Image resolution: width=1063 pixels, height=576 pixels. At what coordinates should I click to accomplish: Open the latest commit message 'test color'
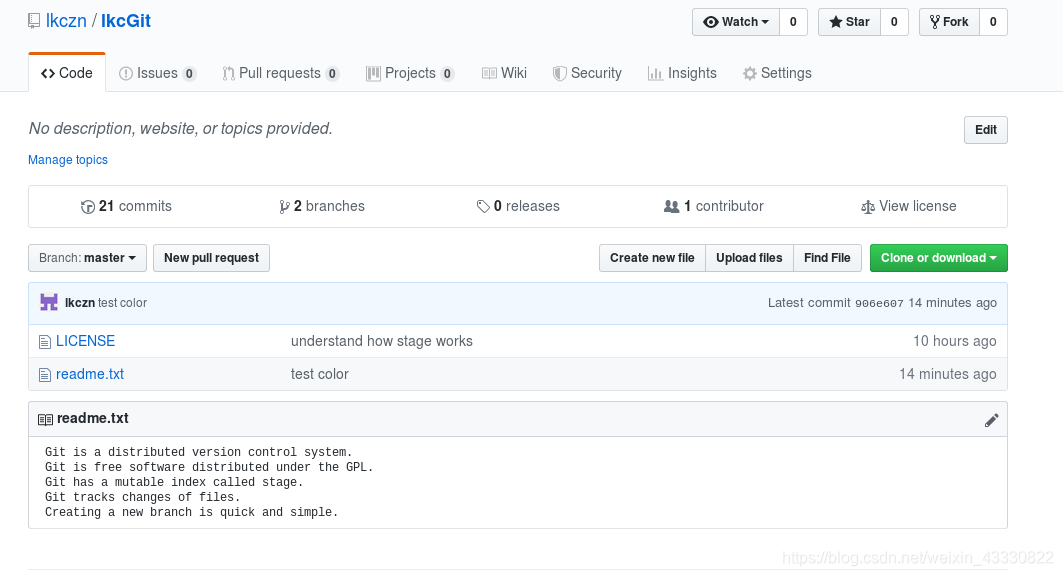click(123, 303)
